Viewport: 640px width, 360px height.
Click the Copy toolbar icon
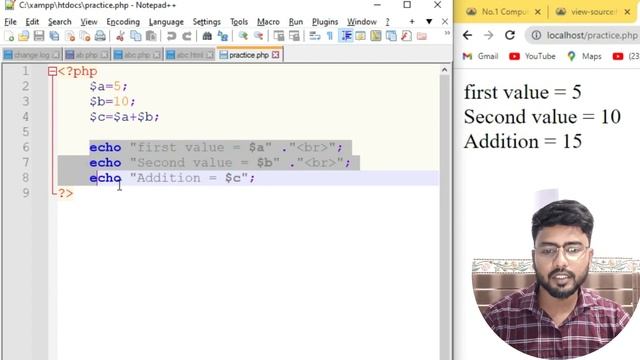point(136,36)
